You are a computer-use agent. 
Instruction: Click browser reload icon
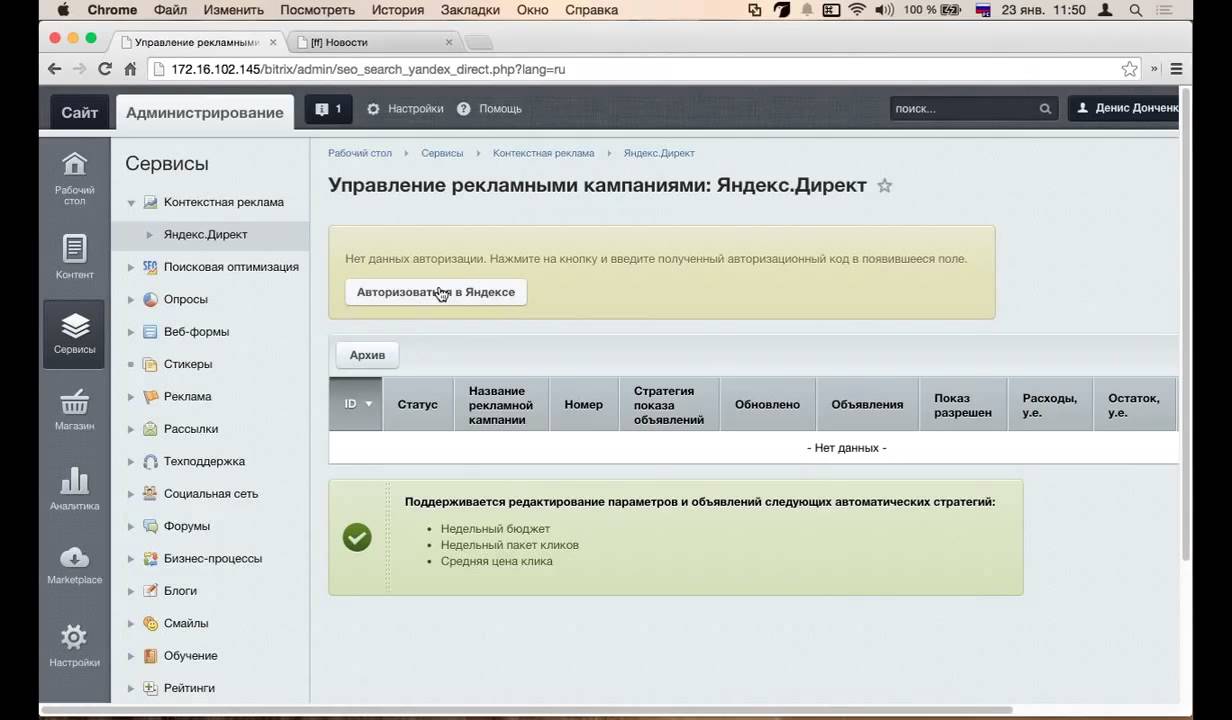(105, 69)
